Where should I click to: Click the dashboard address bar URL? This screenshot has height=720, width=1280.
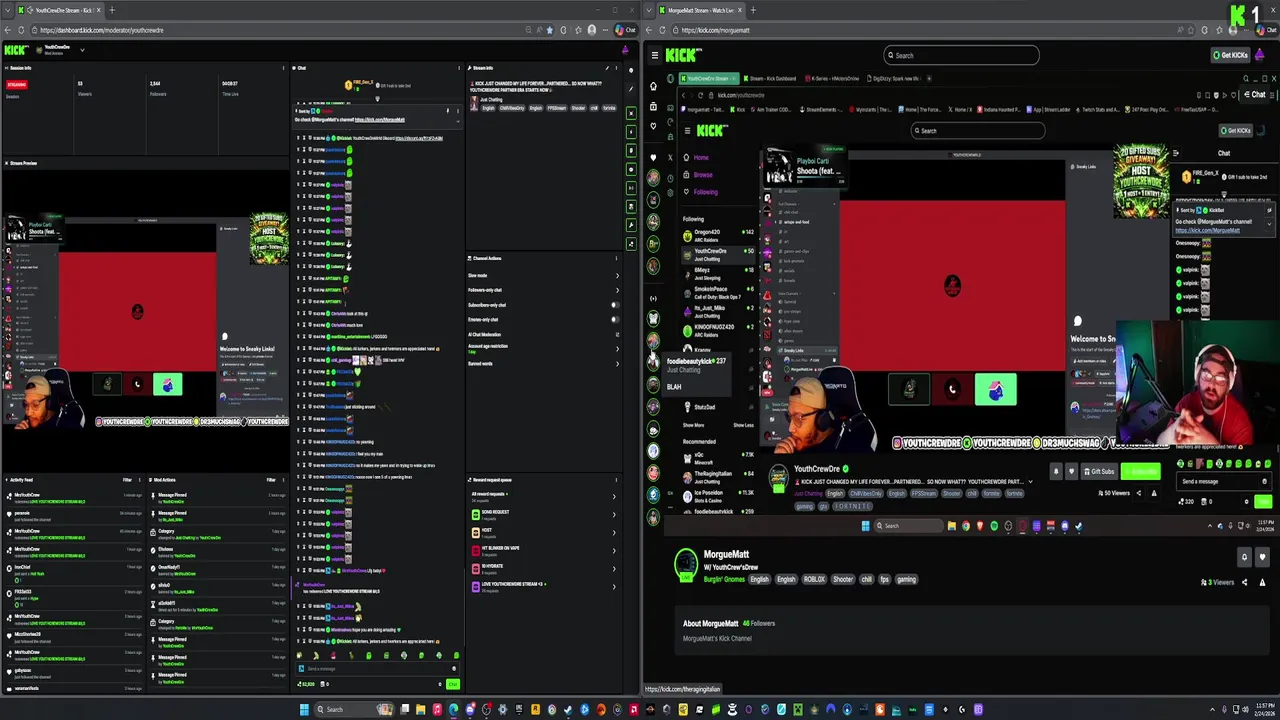click(x=102, y=30)
